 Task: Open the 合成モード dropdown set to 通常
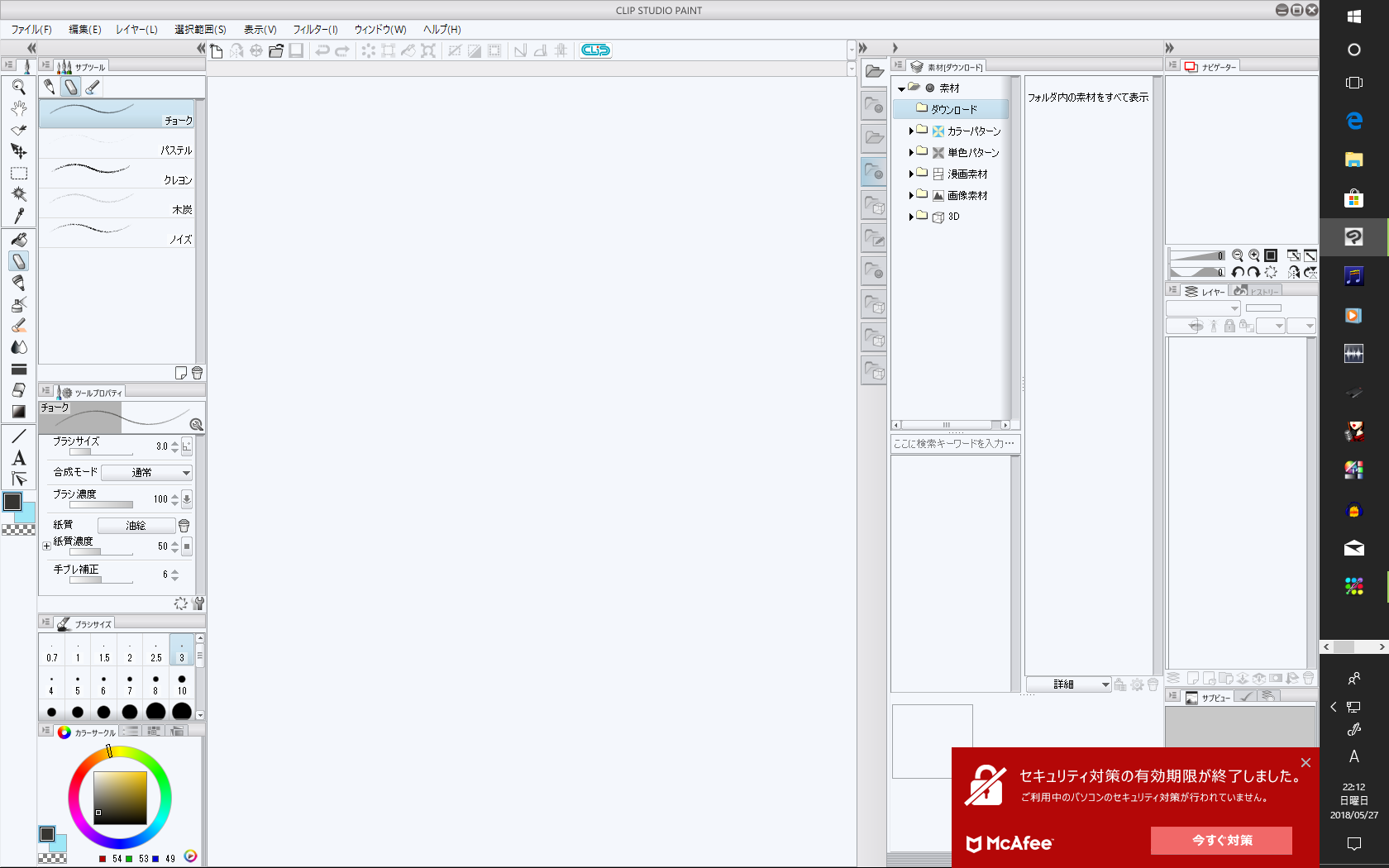(x=147, y=473)
